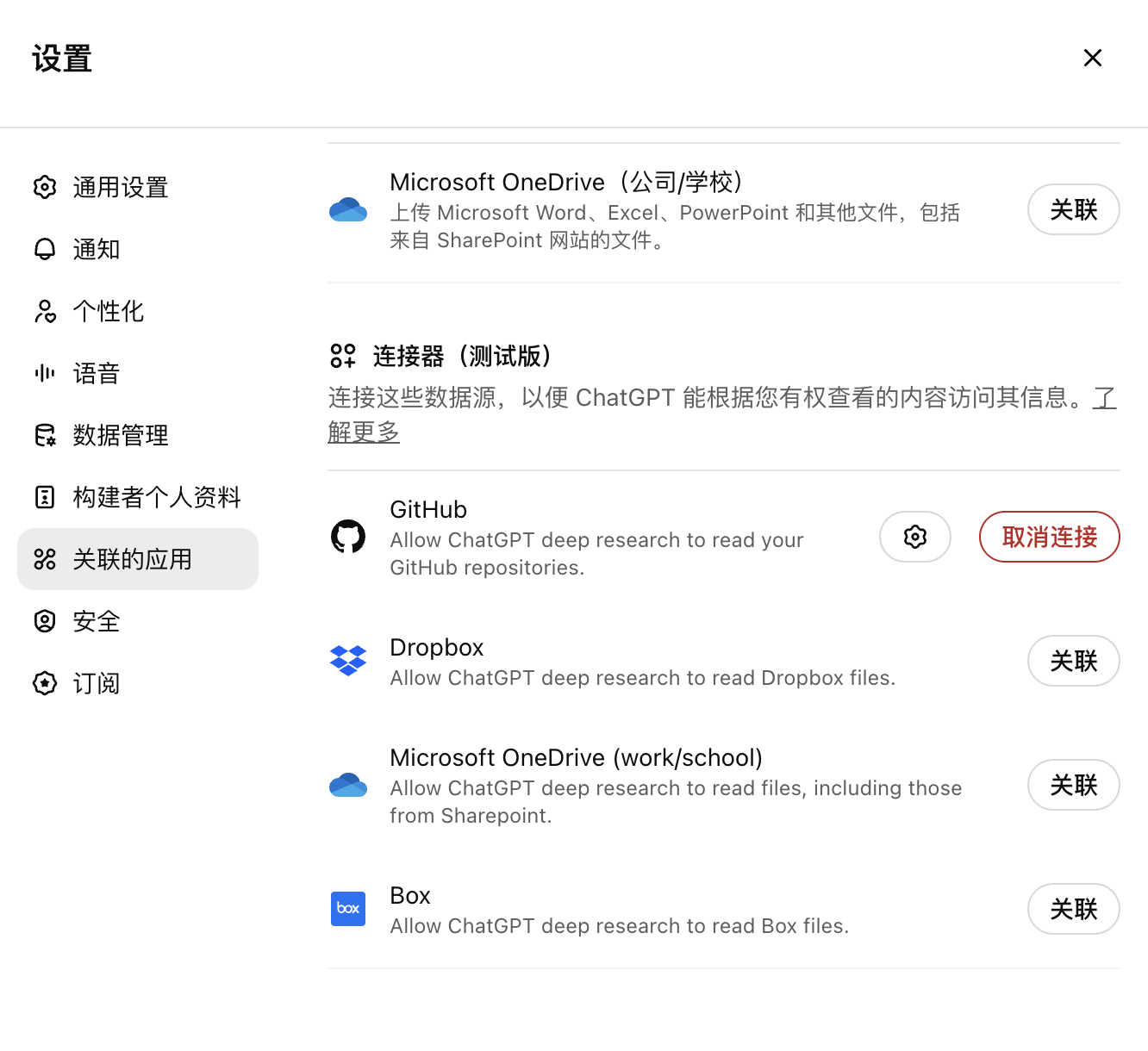Screen dimensions: 1148x1051
Task: Click the 上传 Microsoft Word description text
Action: pyautogui.click(x=675, y=227)
